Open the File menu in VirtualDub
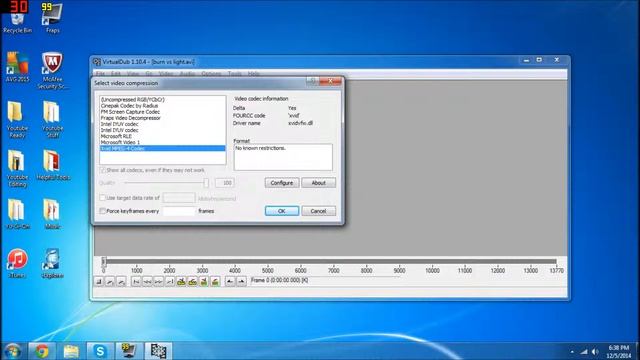This screenshot has height=360, width=640. point(100,74)
